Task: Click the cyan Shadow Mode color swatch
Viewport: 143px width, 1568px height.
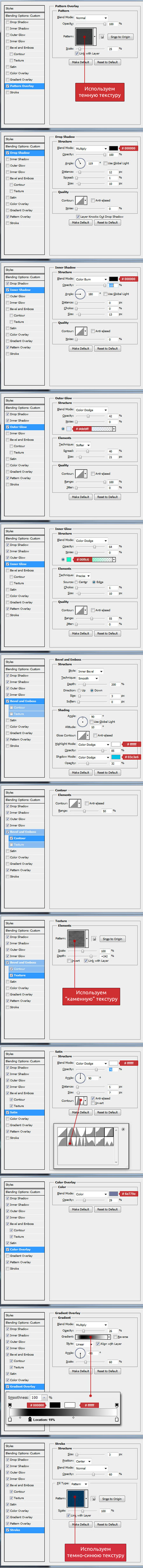Action: pos(115,757)
